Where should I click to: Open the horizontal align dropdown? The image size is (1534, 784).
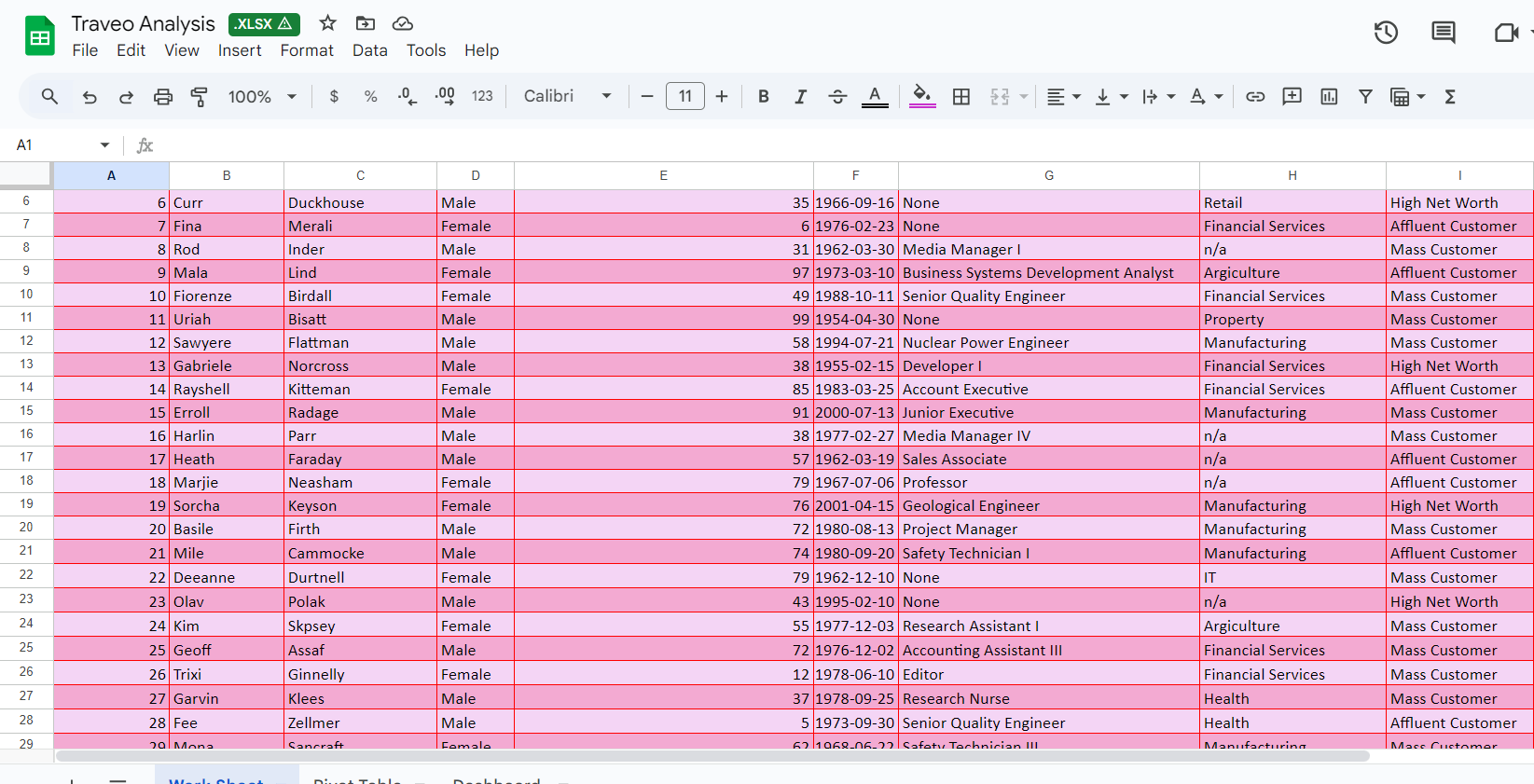tap(1062, 96)
